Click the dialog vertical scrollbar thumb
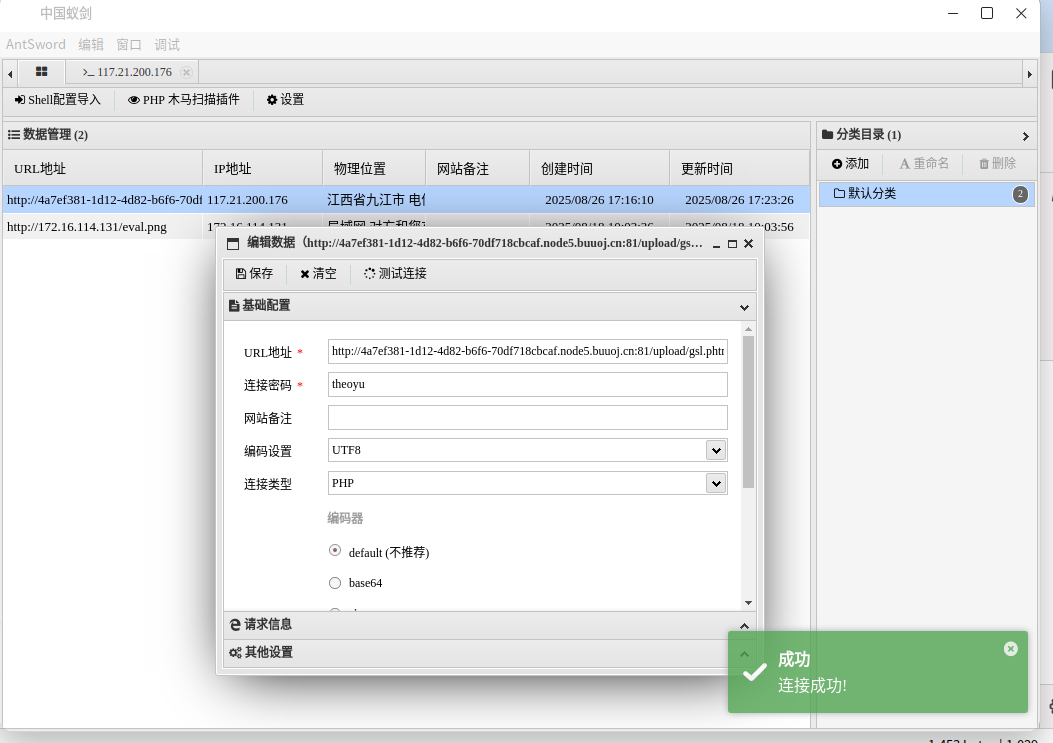 748,412
